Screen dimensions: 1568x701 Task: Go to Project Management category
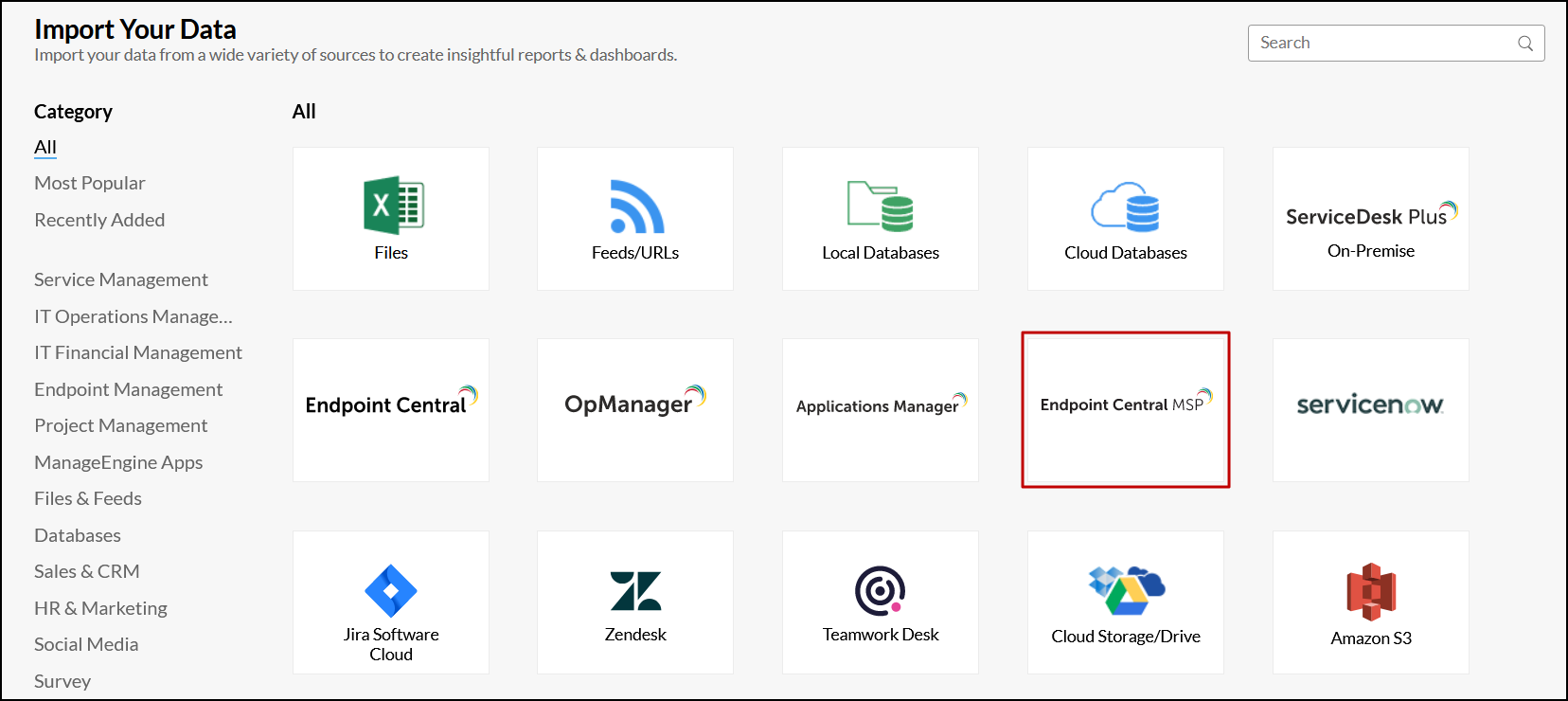[121, 425]
